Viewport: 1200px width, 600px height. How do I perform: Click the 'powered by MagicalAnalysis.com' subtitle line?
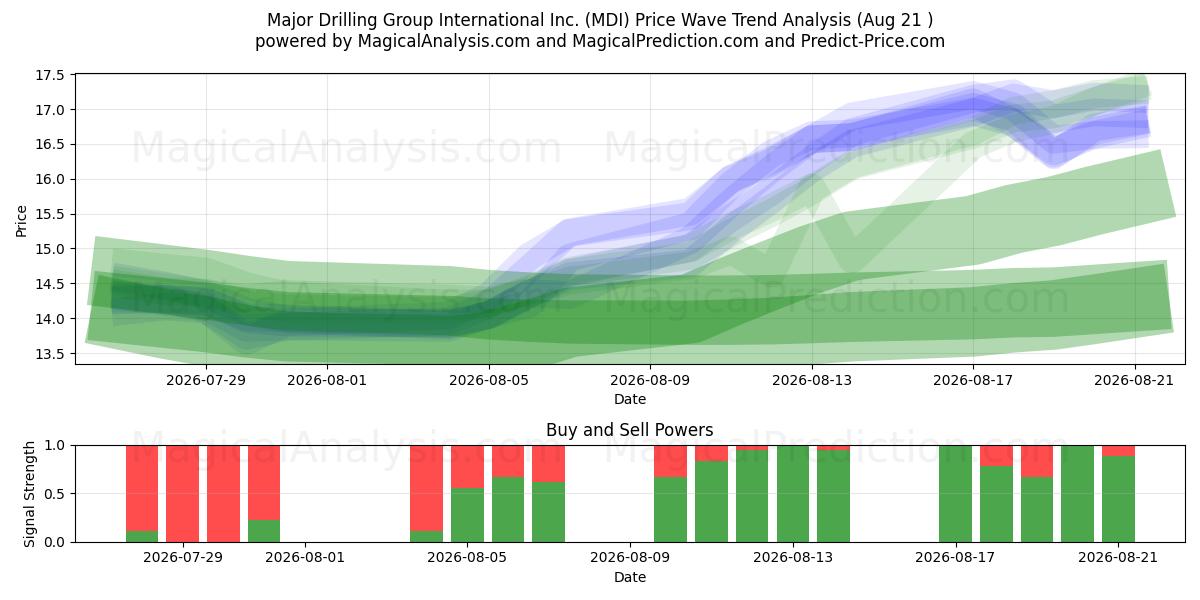(600, 41)
